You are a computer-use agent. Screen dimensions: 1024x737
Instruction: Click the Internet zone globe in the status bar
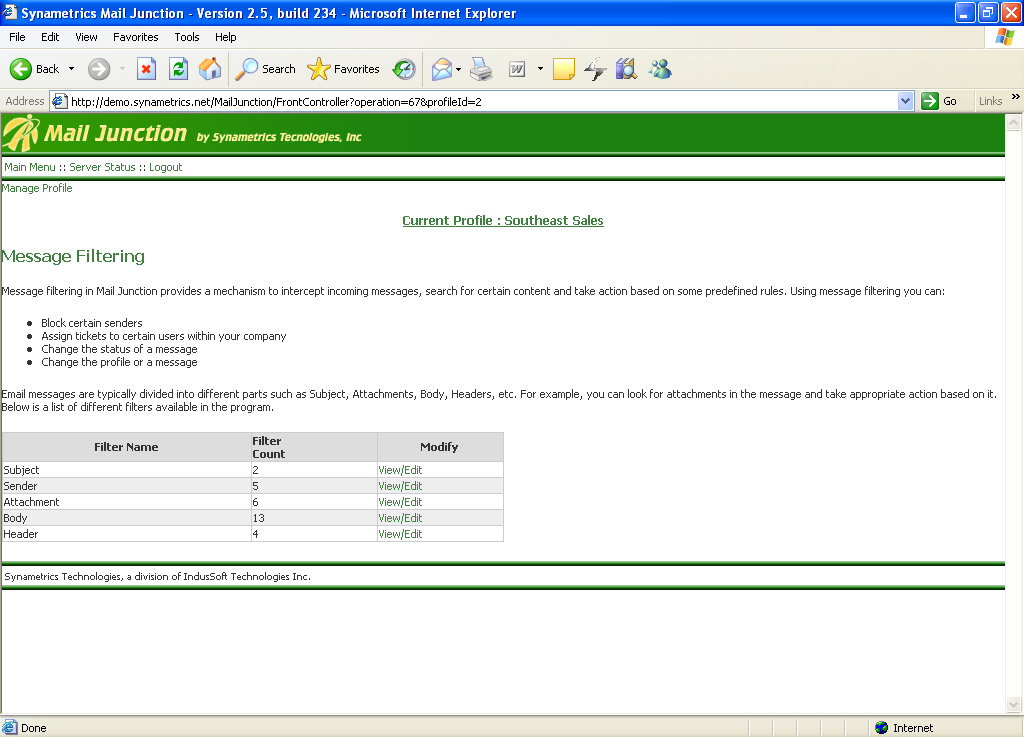(x=882, y=727)
